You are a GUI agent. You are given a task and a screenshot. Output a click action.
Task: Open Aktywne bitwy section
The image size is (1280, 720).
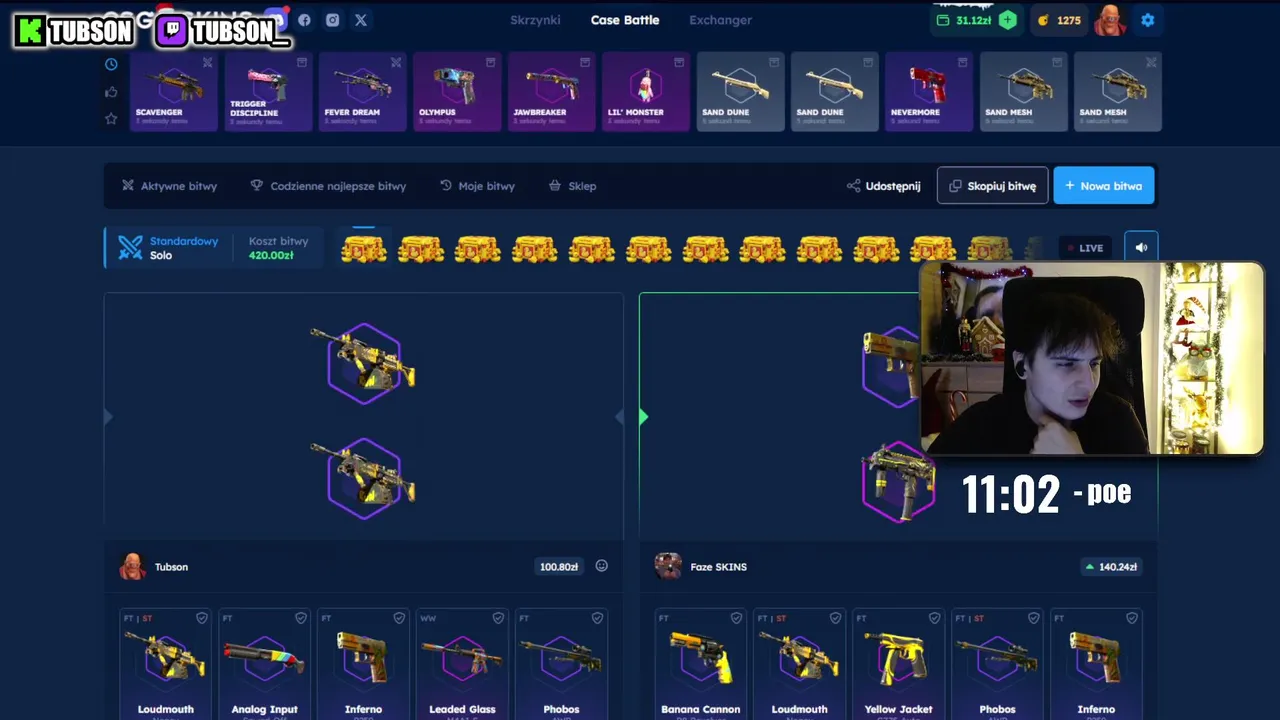point(169,186)
